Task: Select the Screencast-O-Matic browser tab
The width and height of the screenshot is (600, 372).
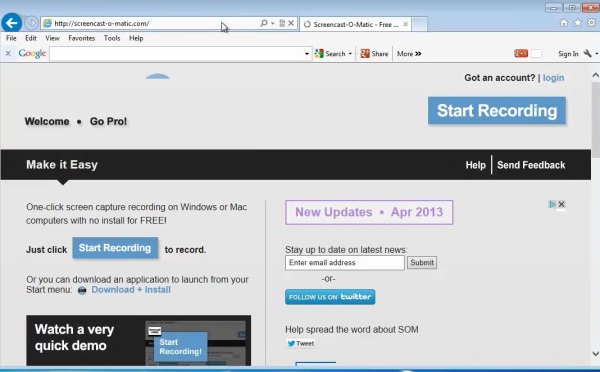Action: (355, 24)
